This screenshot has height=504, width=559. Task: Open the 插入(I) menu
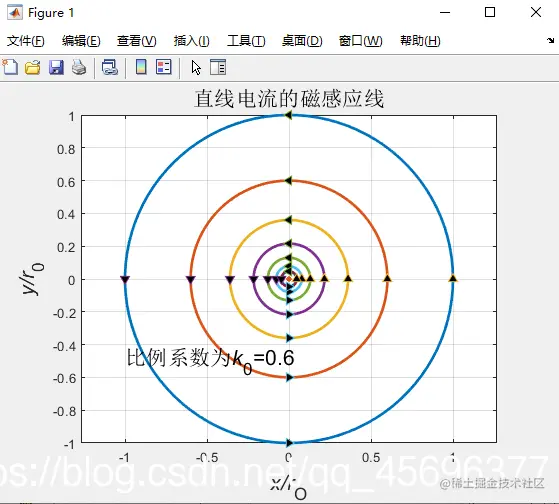[x=191, y=41]
